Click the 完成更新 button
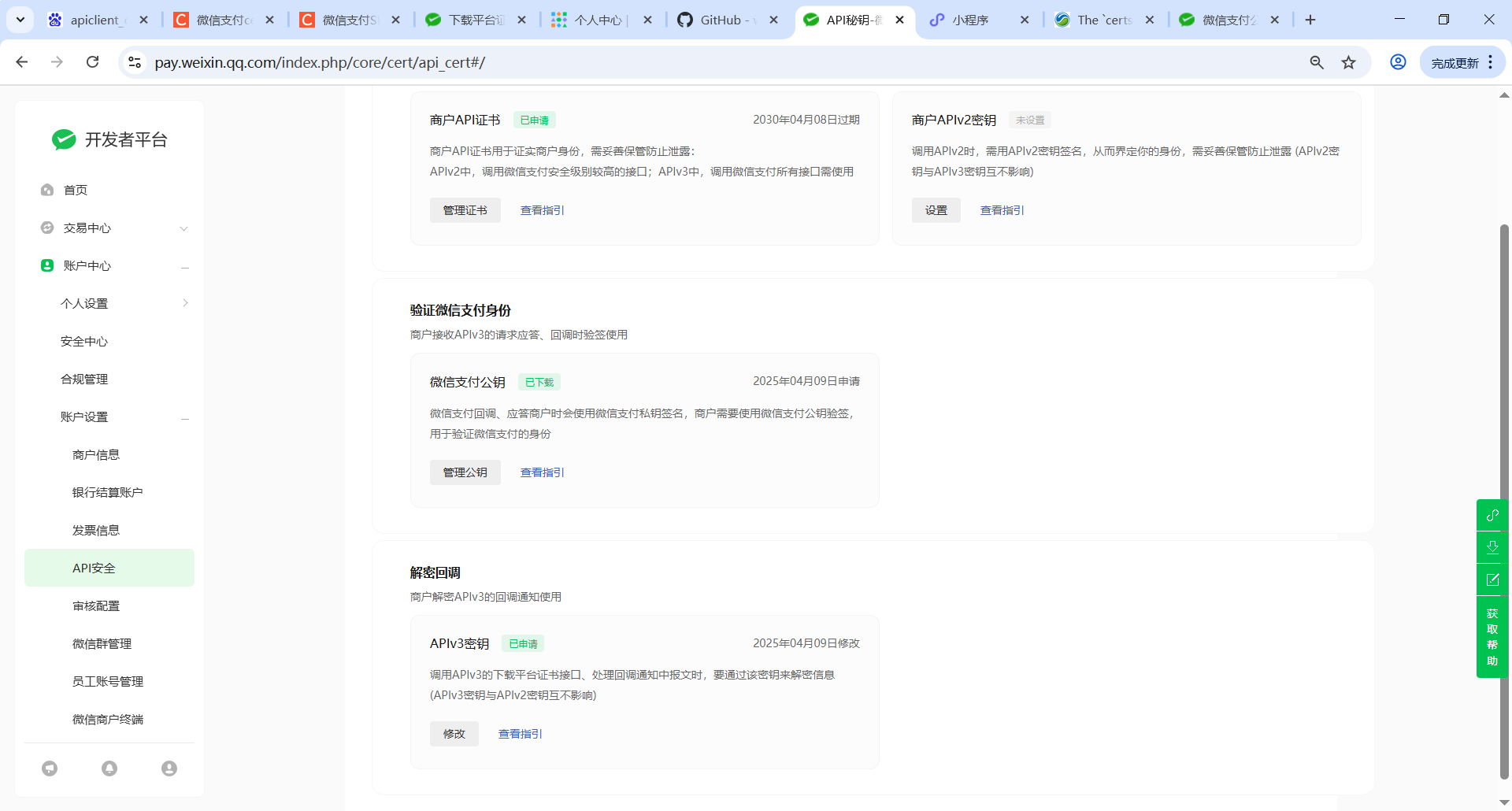The height and width of the screenshot is (811, 1512). [1455, 63]
